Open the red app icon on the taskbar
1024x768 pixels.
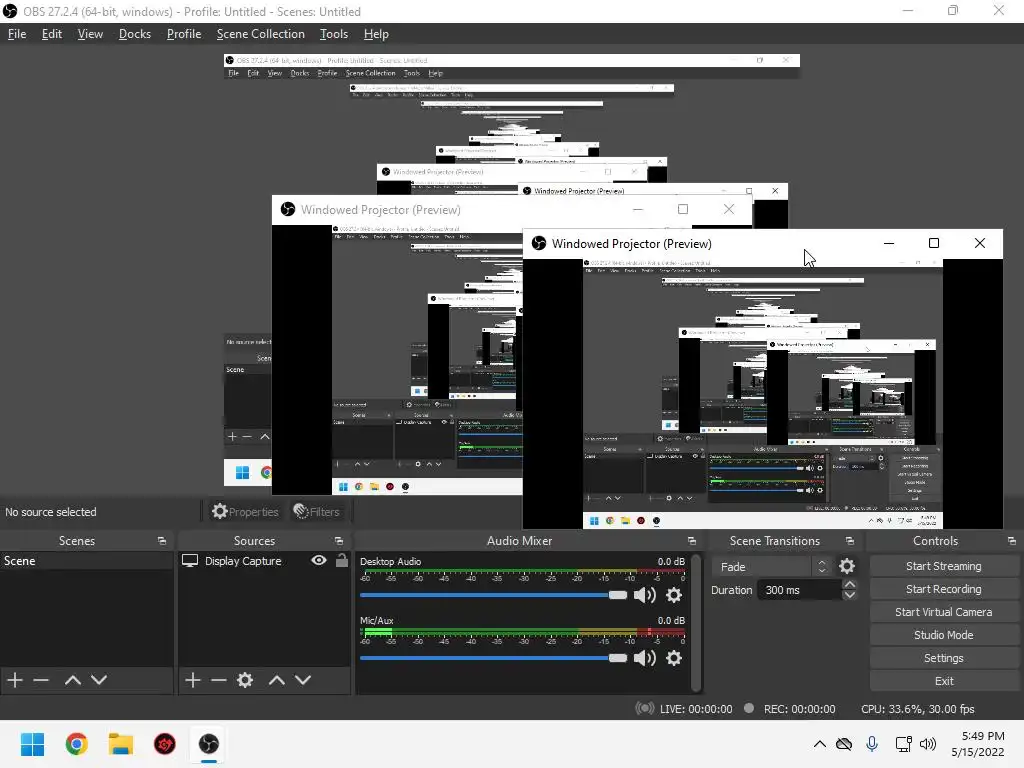165,744
